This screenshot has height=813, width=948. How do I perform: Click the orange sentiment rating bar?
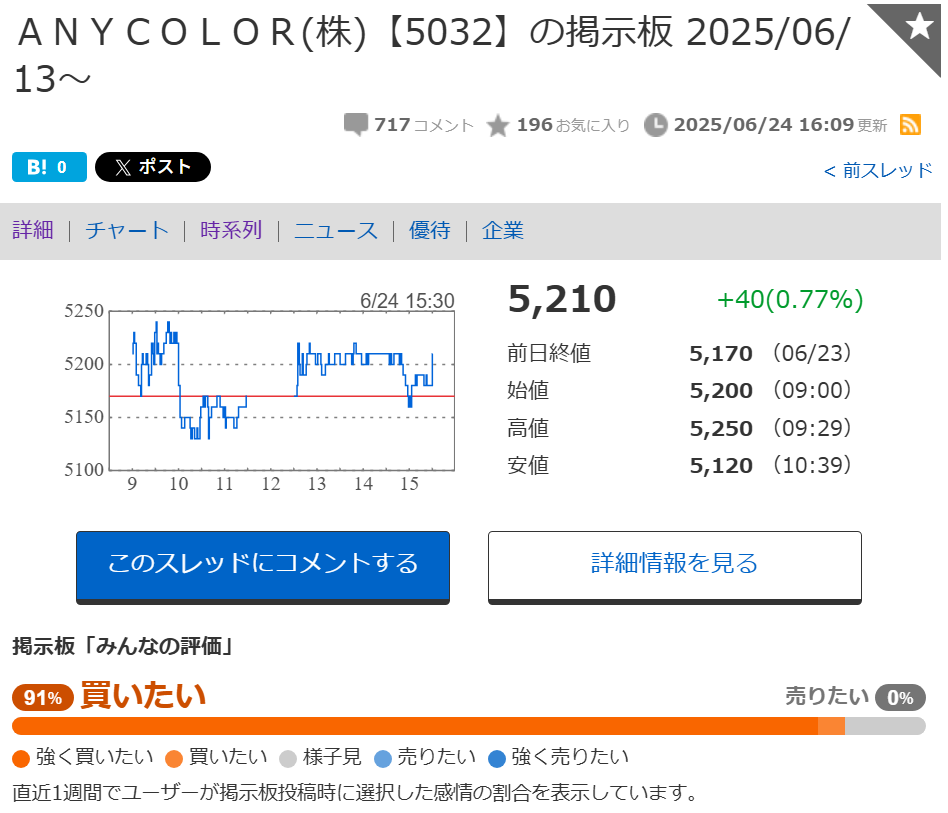pos(469,726)
